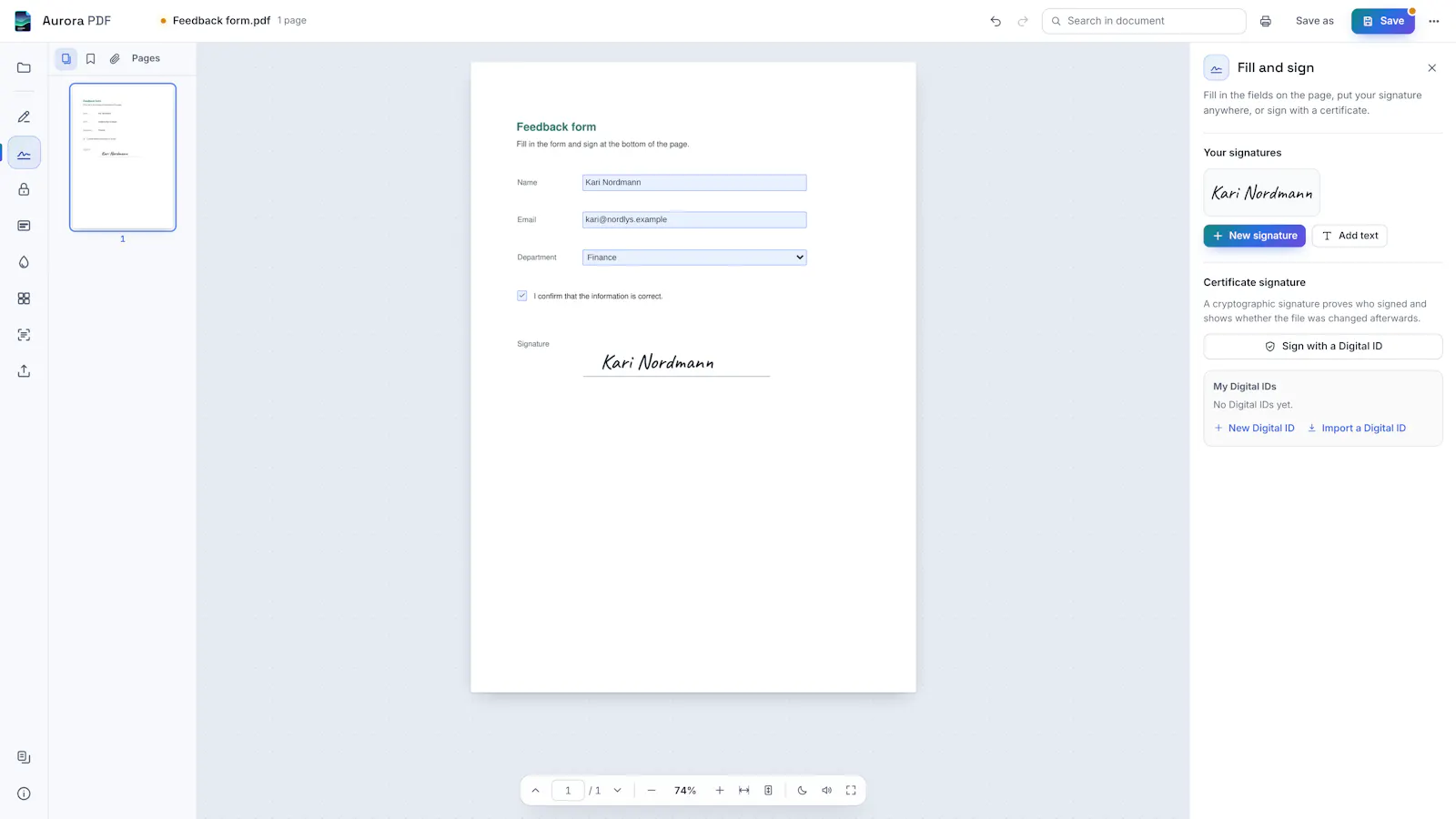This screenshot has width=1456, height=819.
Task: Open the Fill and sign sidebar tool
Action: click(24, 153)
